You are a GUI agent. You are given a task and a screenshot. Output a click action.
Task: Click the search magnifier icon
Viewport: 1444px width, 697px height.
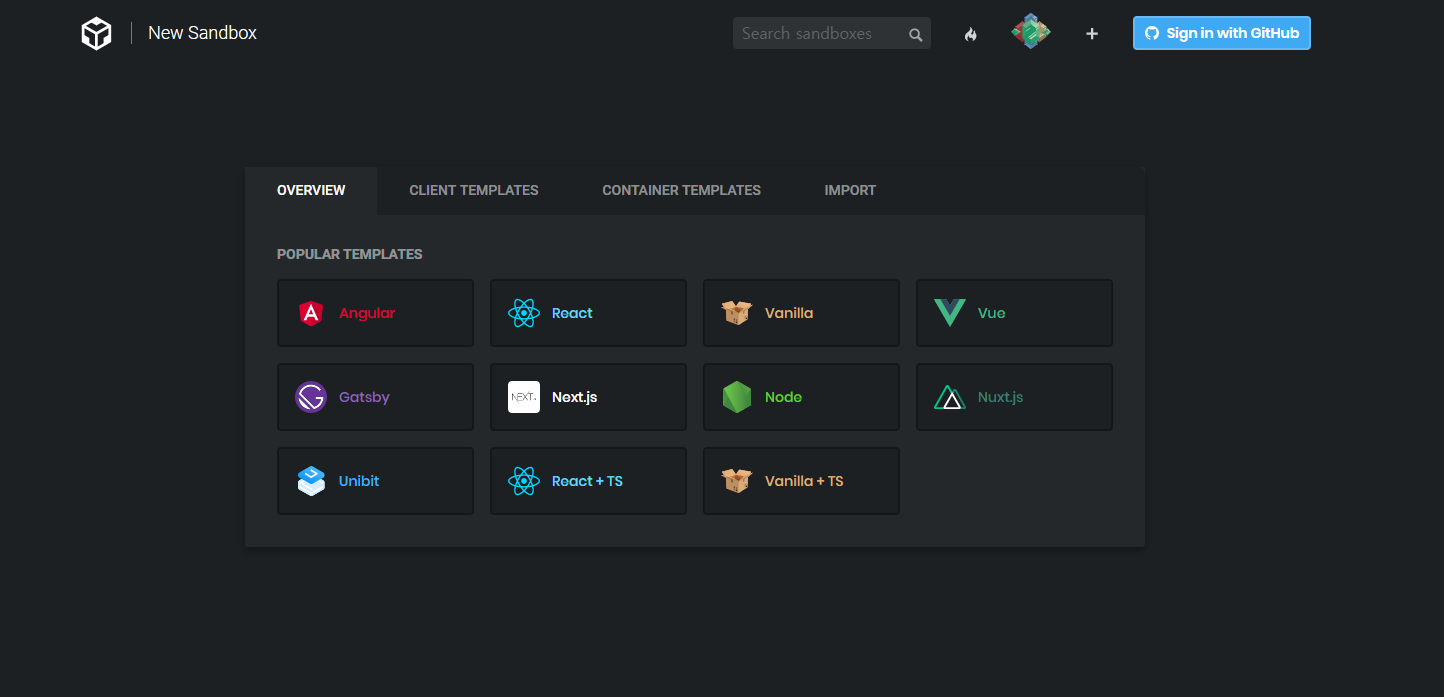(x=915, y=34)
